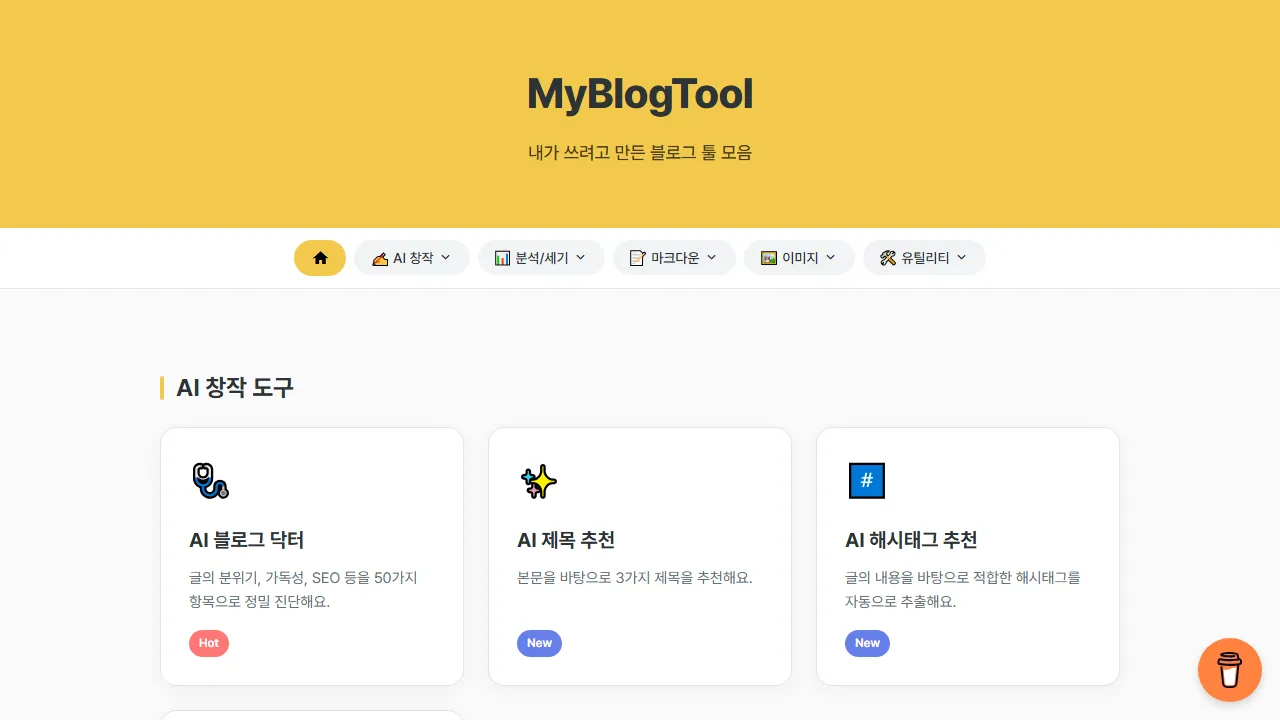Click the purple New badge on AI 해시태그 추천

[x=867, y=643]
